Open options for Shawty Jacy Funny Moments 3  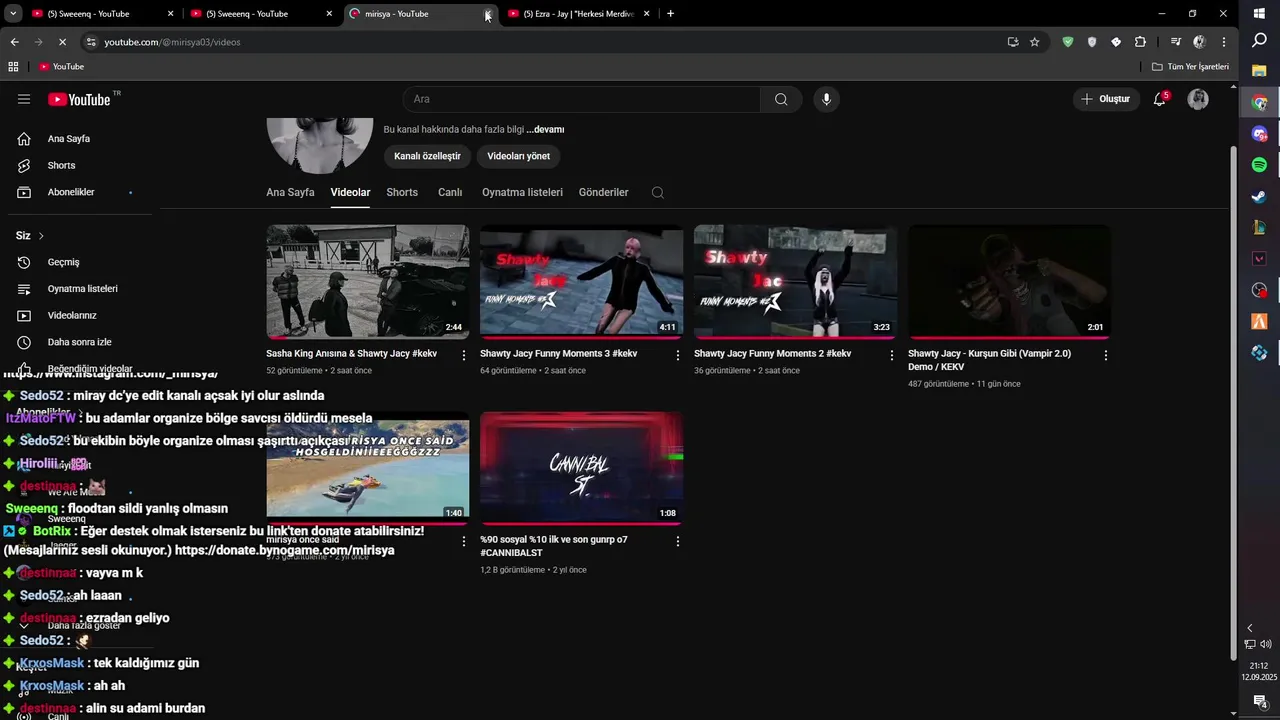coord(677,355)
